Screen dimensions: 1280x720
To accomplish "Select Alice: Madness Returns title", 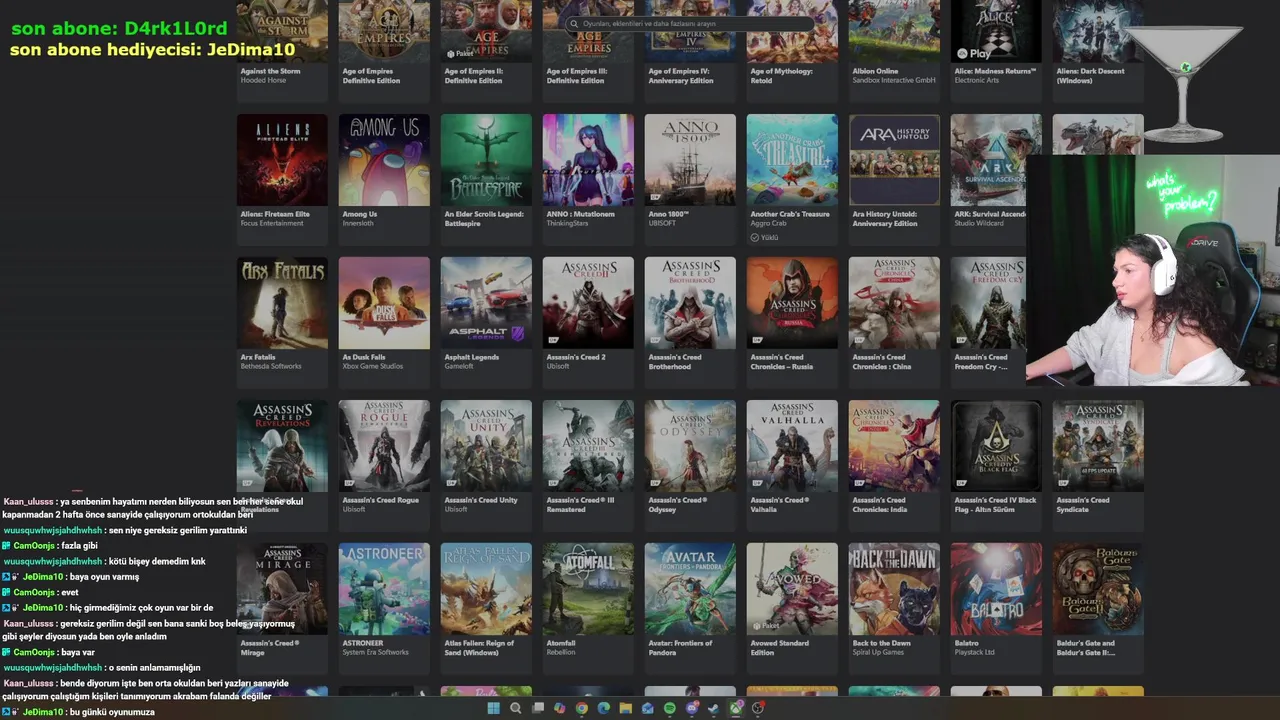I will tap(995, 71).
